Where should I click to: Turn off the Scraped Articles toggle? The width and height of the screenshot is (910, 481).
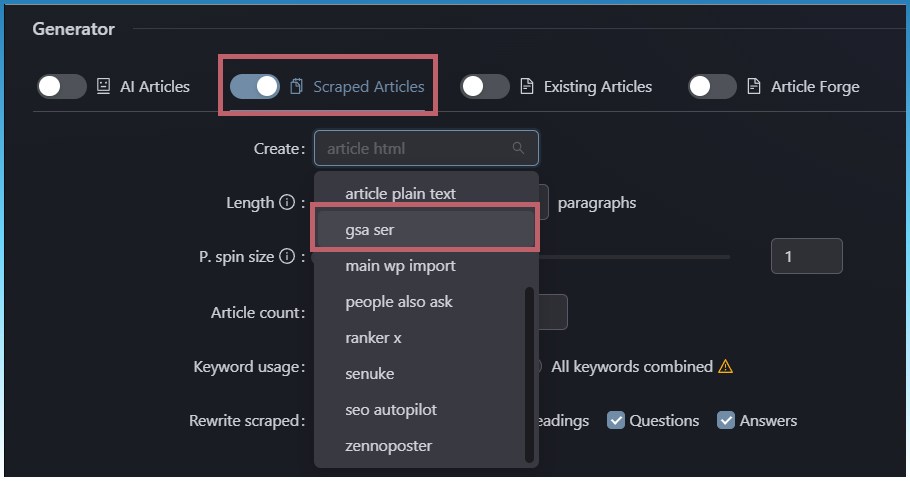click(x=255, y=87)
